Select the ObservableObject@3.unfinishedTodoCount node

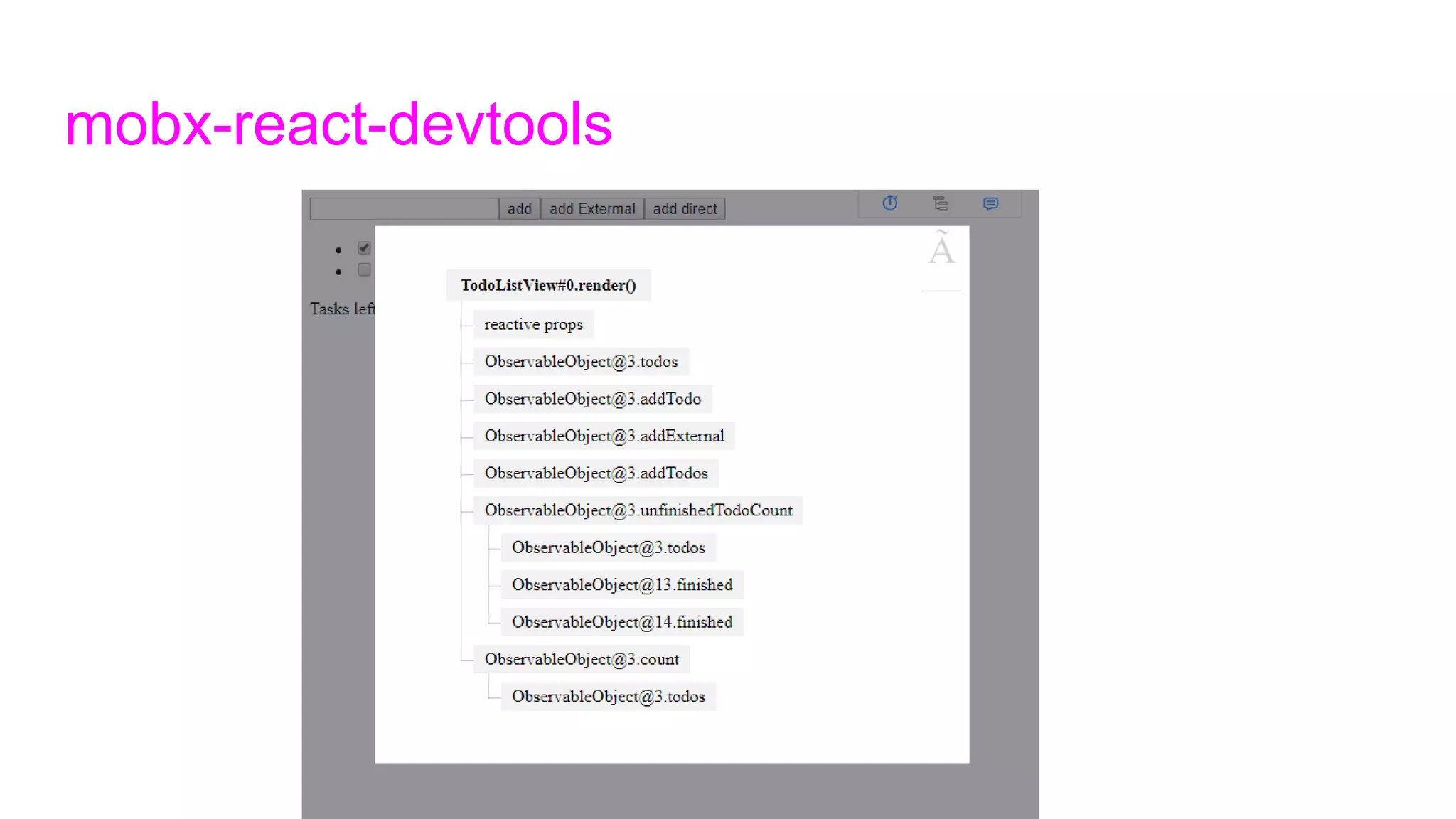click(x=638, y=510)
